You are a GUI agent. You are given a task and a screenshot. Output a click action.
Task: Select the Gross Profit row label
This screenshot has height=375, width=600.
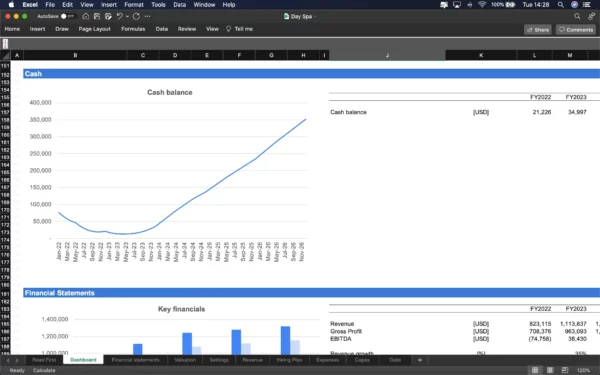[346, 331]
